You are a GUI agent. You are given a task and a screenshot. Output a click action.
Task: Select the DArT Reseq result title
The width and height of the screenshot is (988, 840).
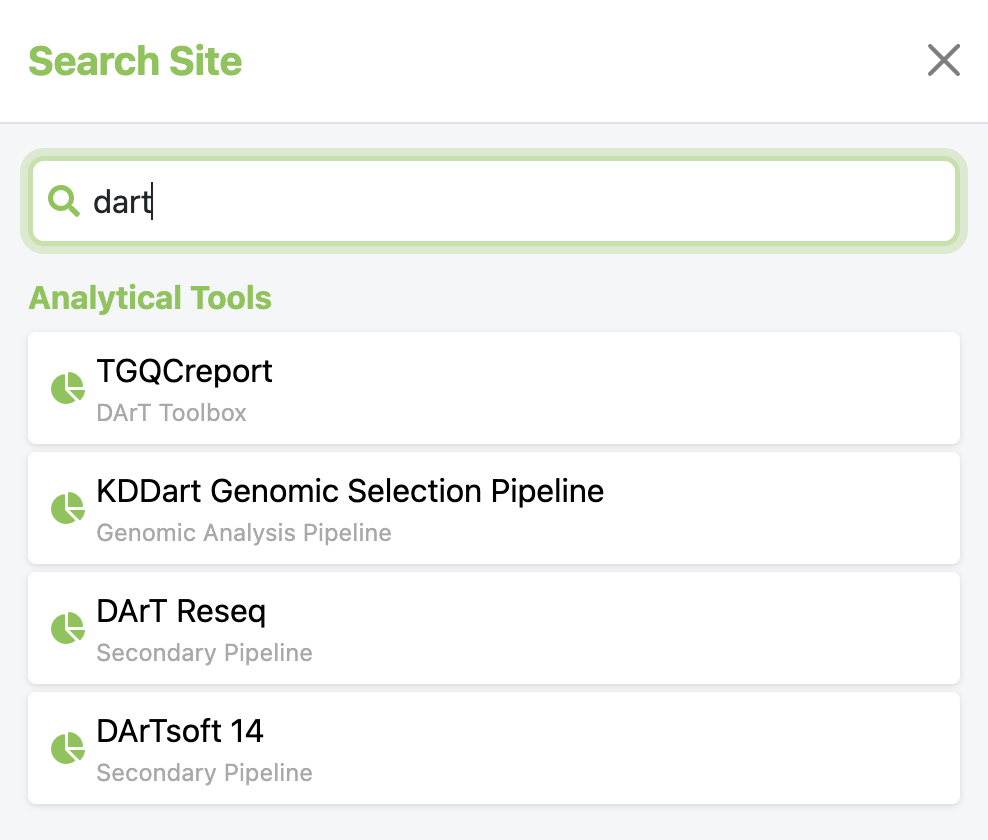pos(181,612)
